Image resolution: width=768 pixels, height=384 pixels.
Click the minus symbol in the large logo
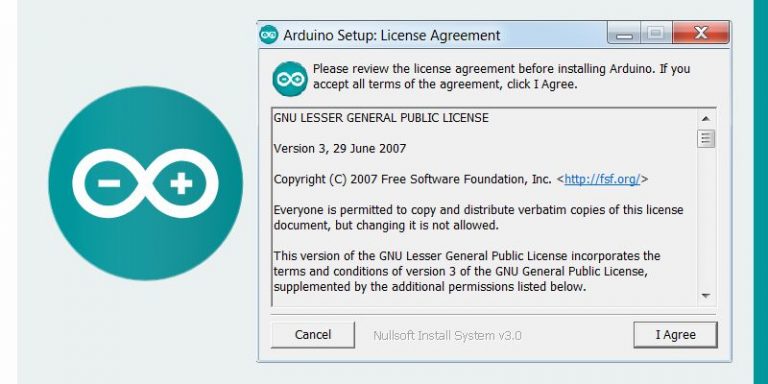click(x=109, y=183)
